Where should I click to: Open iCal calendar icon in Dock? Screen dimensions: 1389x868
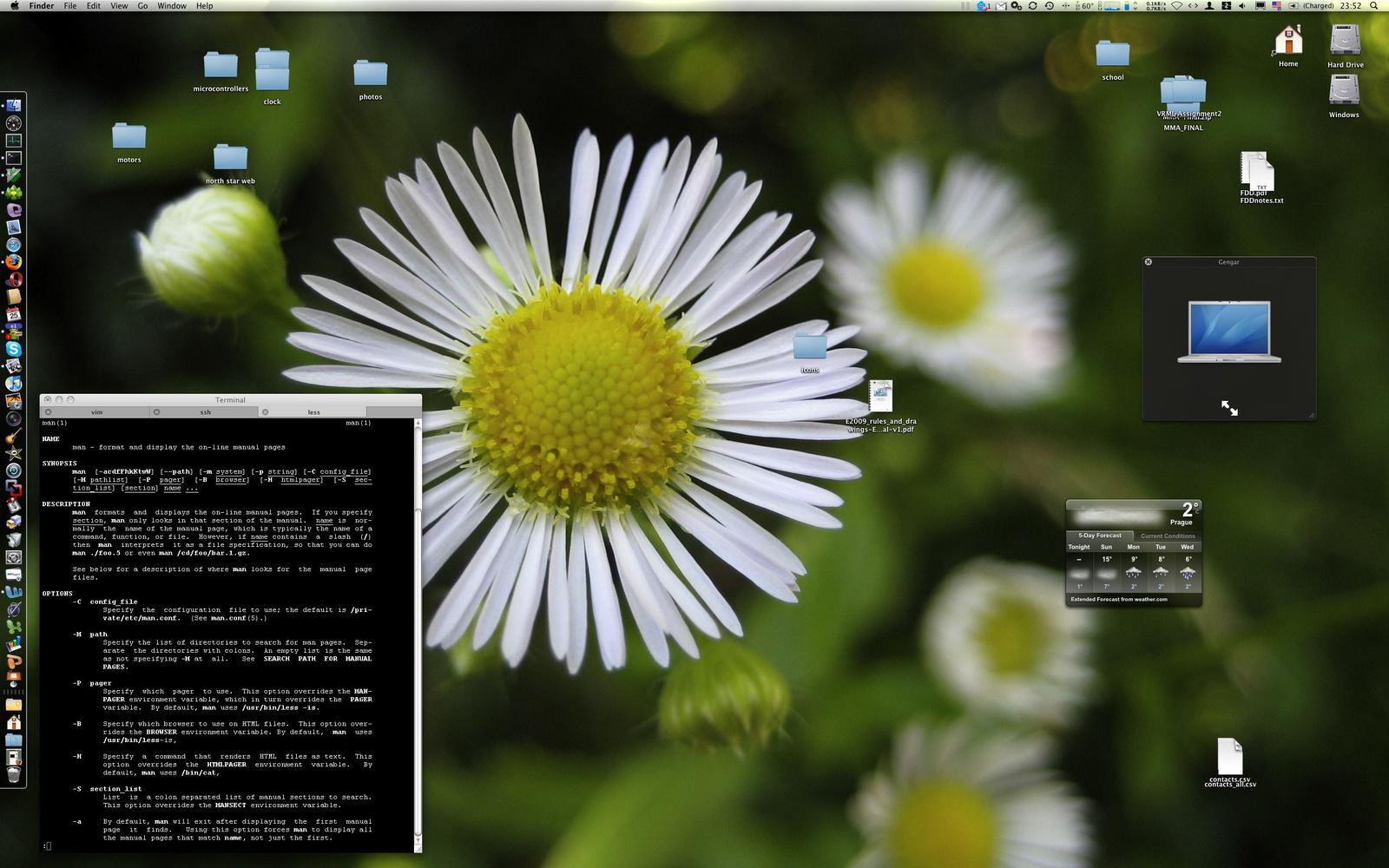point(14,314)
